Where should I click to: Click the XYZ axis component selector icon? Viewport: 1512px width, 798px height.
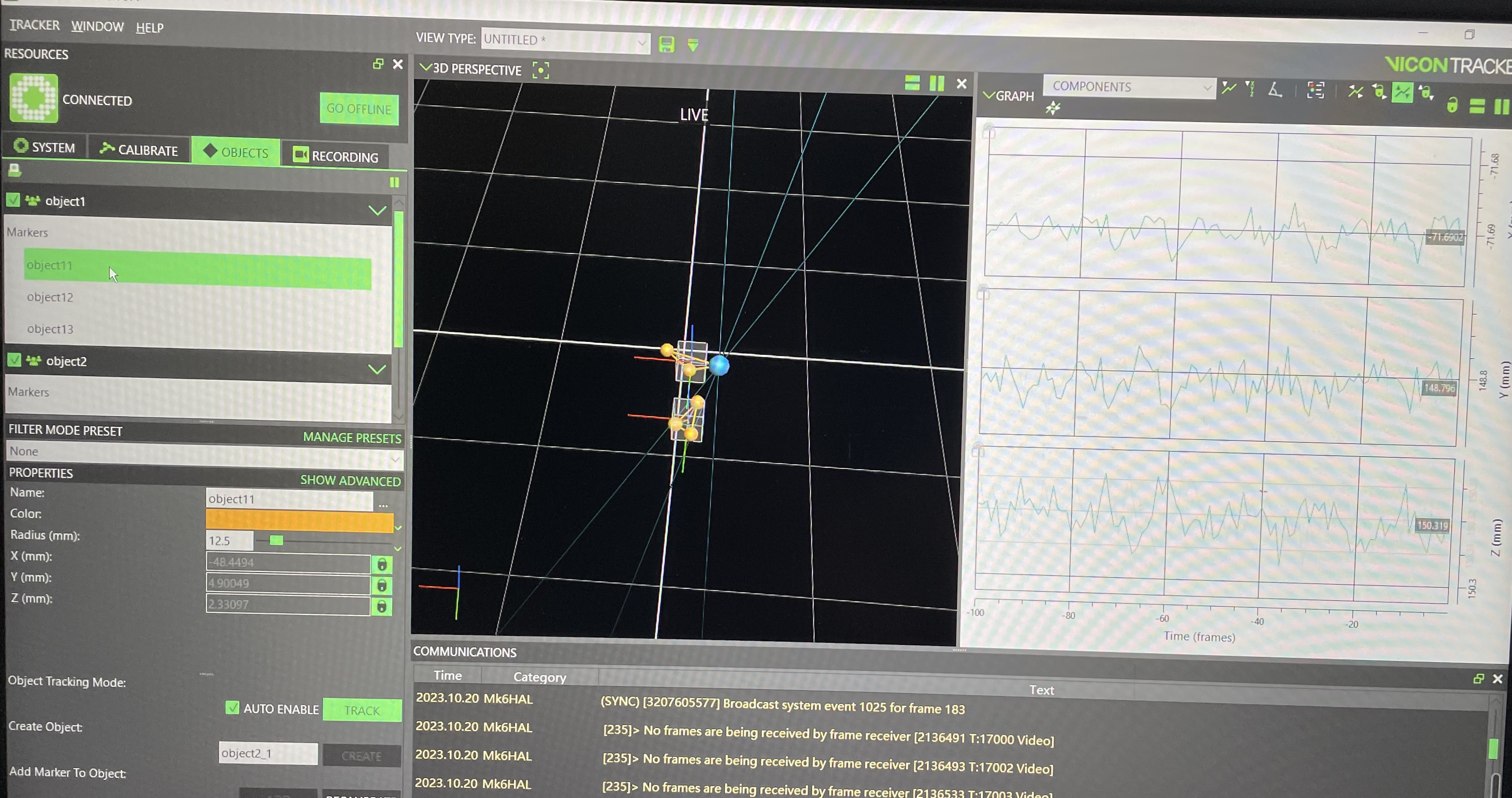click(x=1250, y=89)
